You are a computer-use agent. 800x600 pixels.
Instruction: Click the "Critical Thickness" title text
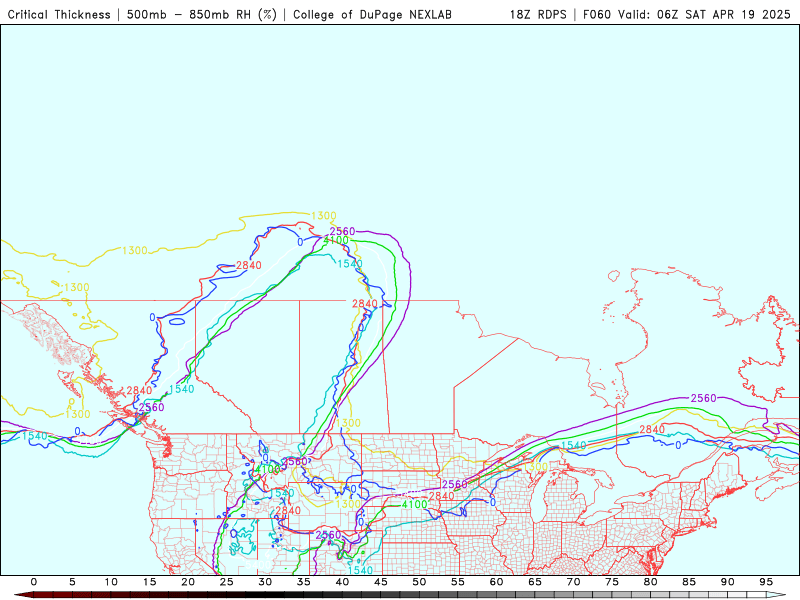tap(59, 15)
